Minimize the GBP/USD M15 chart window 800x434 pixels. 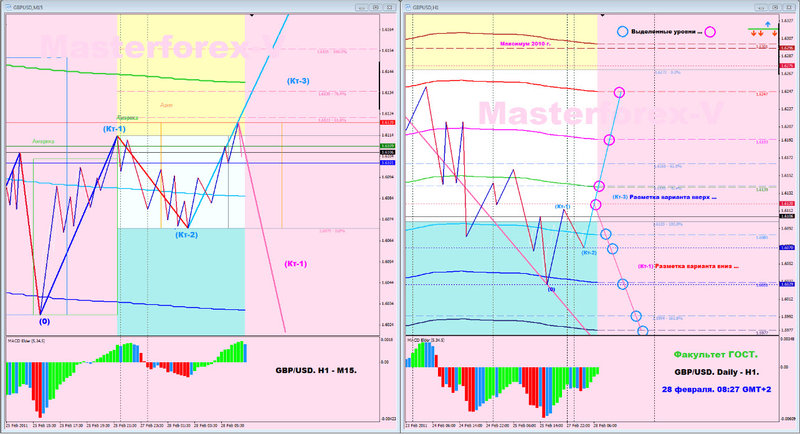[362, 7]
